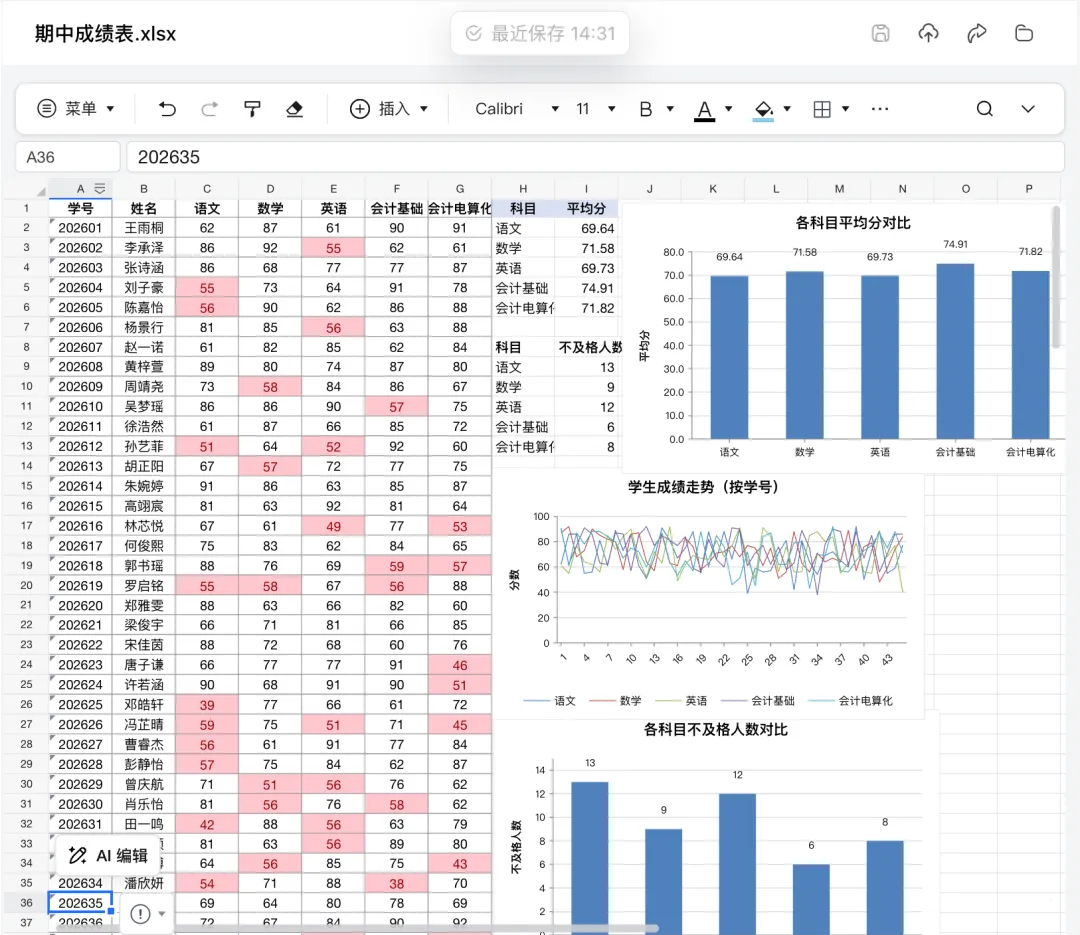Undo the last action
This screenshot has height=935, width=1080.
pos(167,109)
